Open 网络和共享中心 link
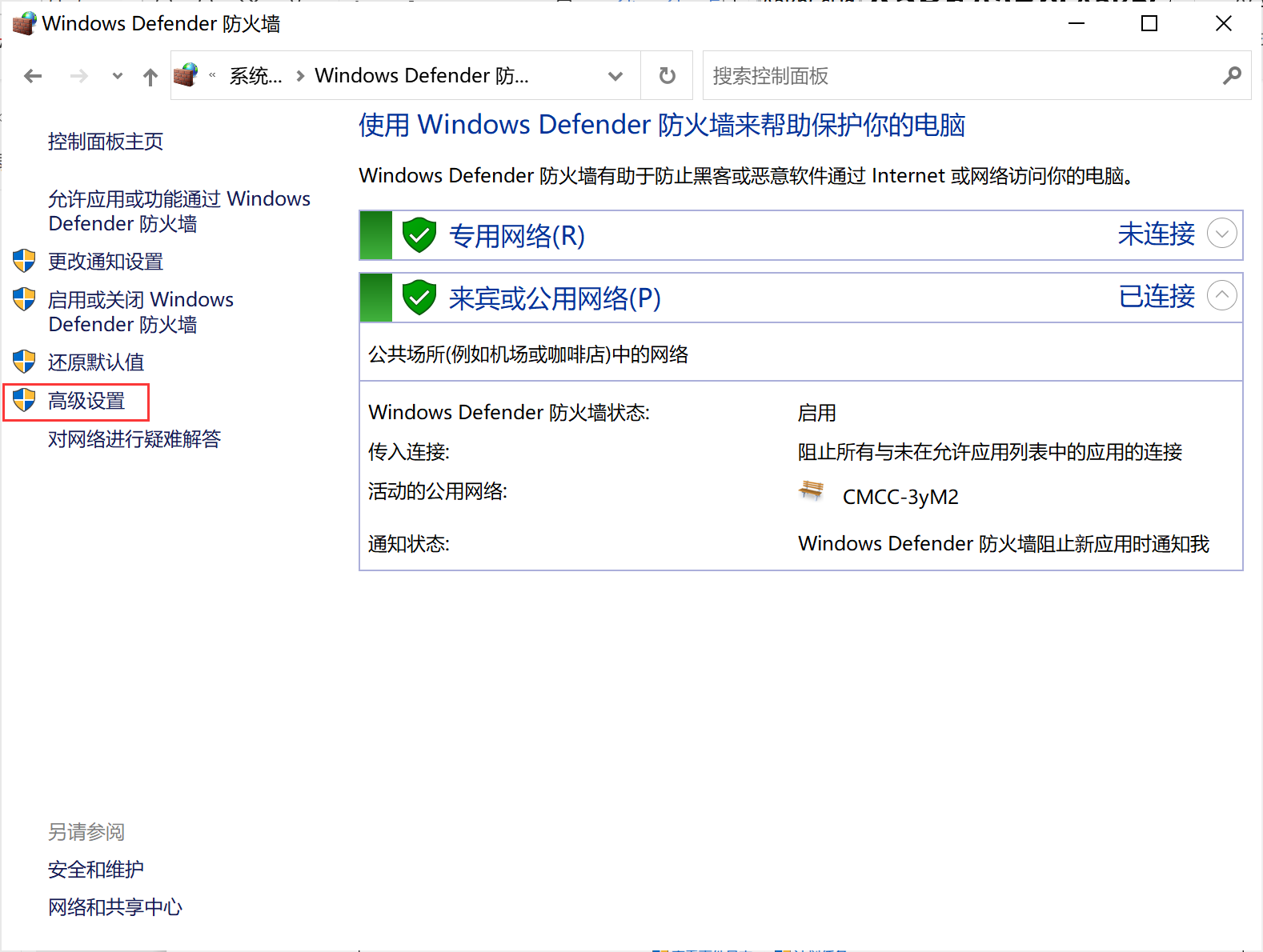1263x952 pixels. (x=115, y=906)
